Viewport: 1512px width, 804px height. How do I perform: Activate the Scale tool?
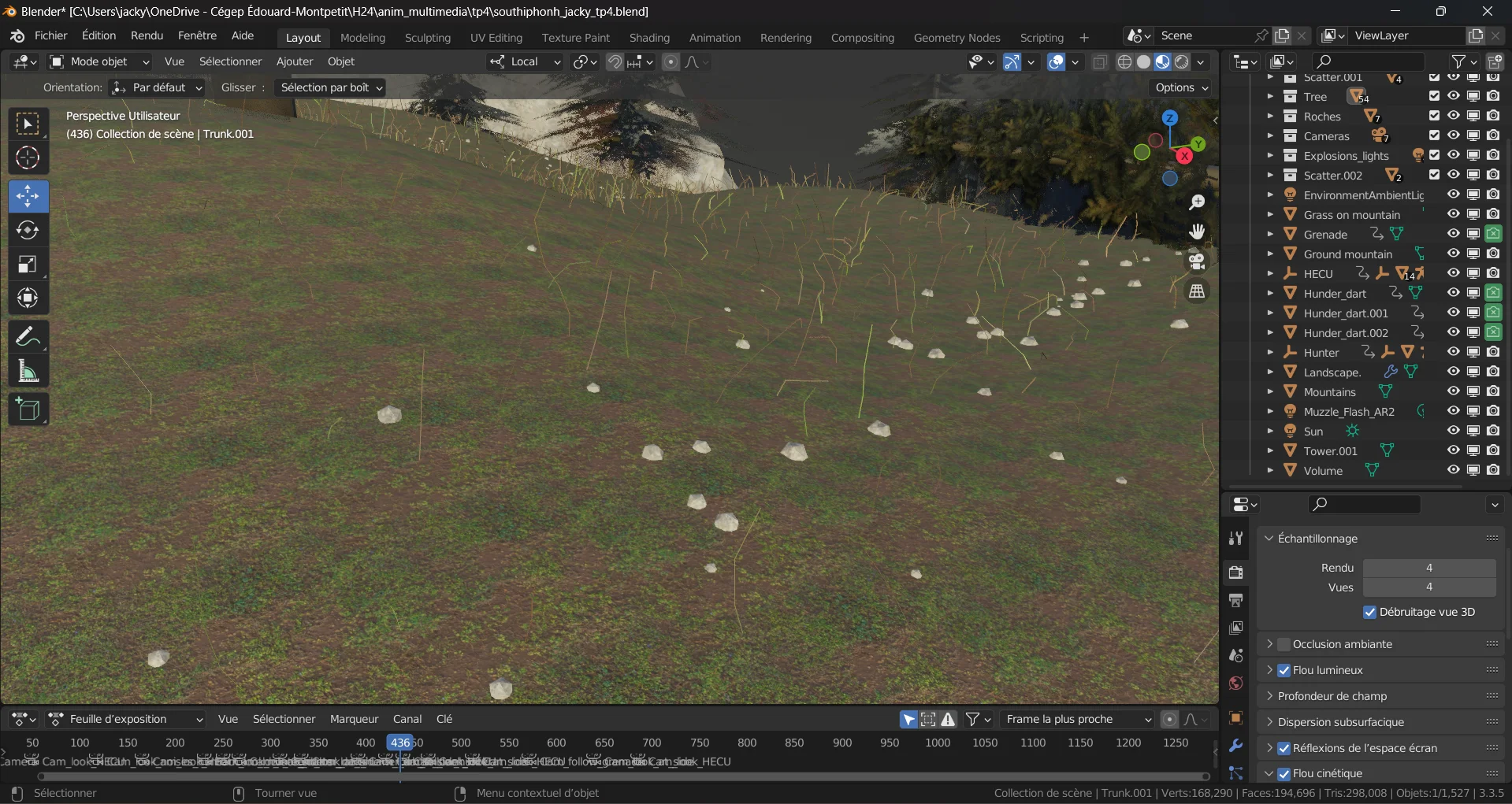point(28,264)
